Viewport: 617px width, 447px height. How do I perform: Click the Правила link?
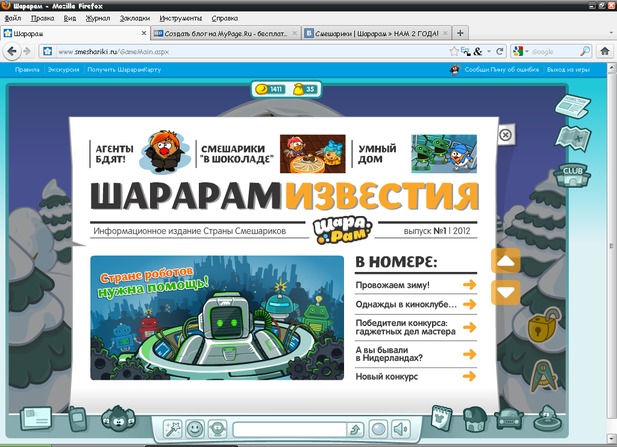click(27, 70)
